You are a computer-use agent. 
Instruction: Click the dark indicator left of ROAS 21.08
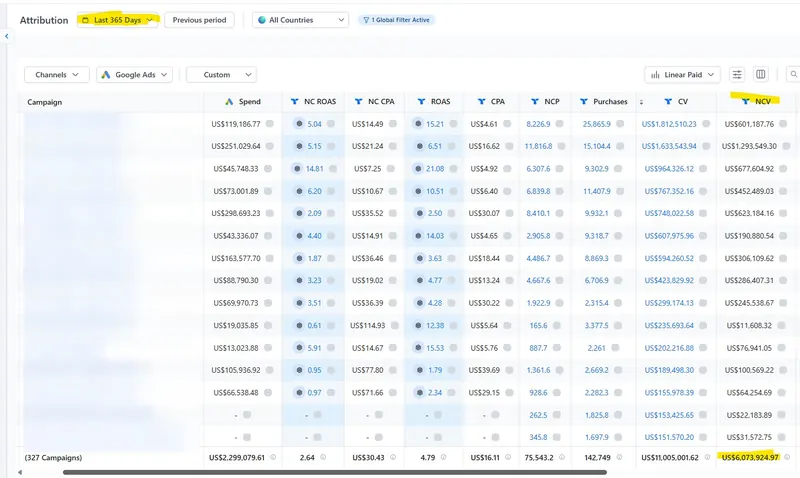click(418, 168)
